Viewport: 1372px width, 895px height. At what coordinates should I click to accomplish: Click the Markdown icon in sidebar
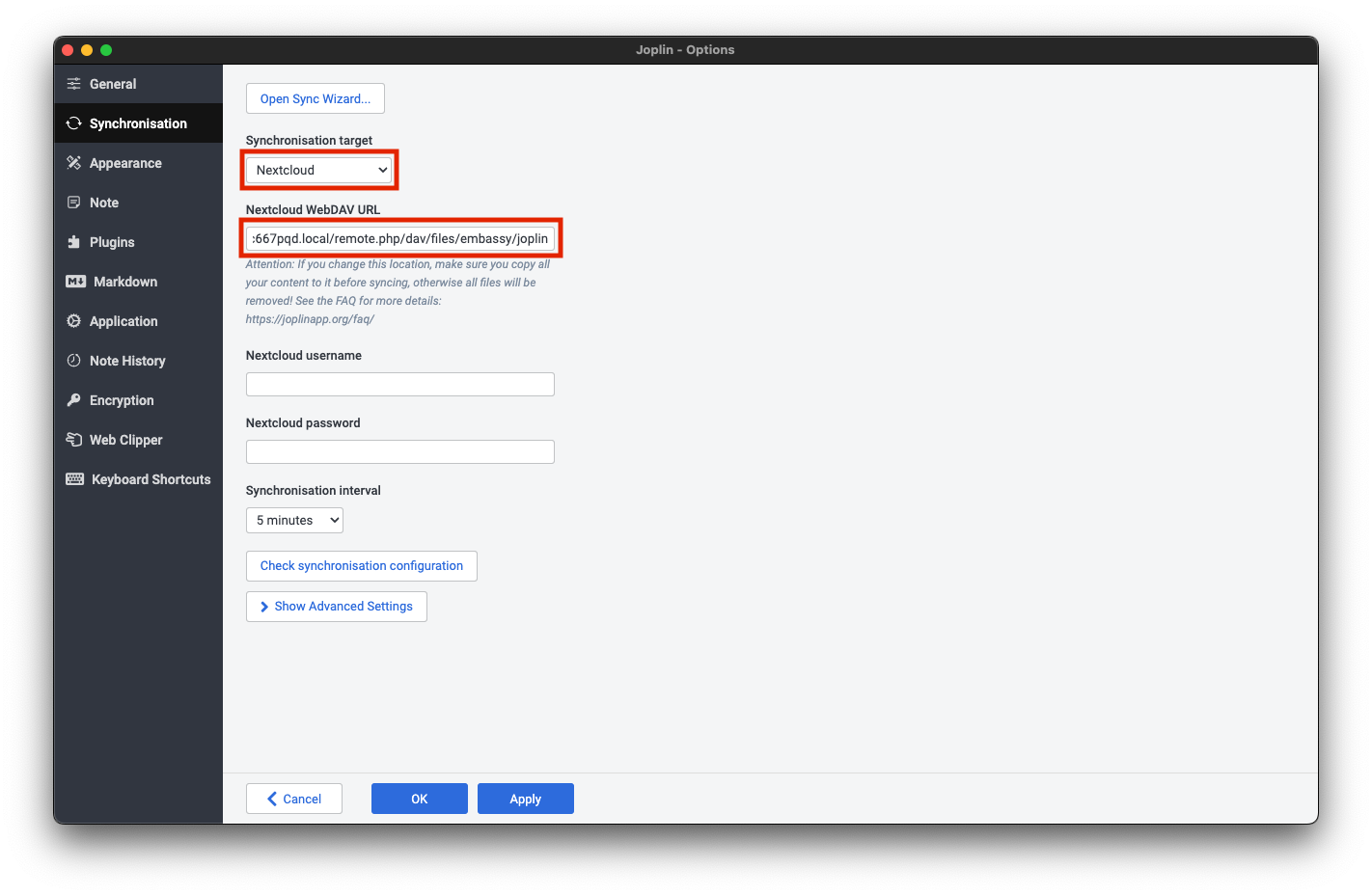click(75, 282)
